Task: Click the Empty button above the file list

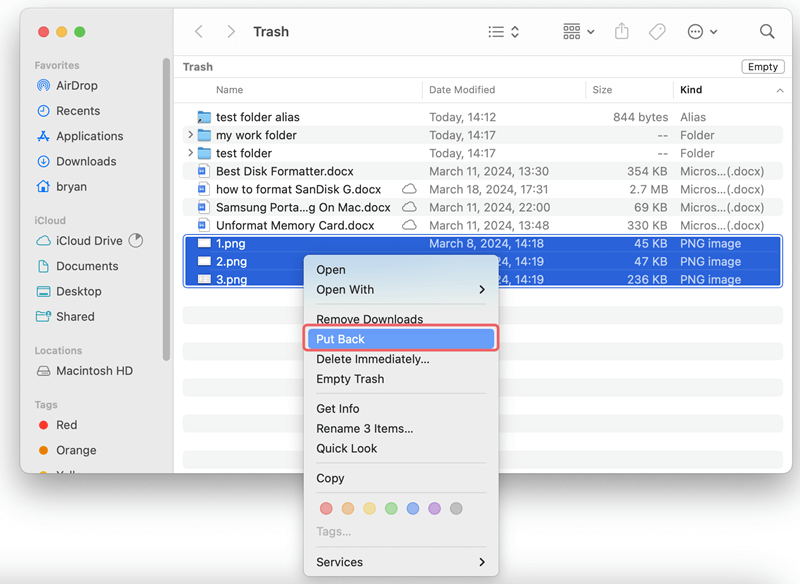Action: [x=762, y=66]
